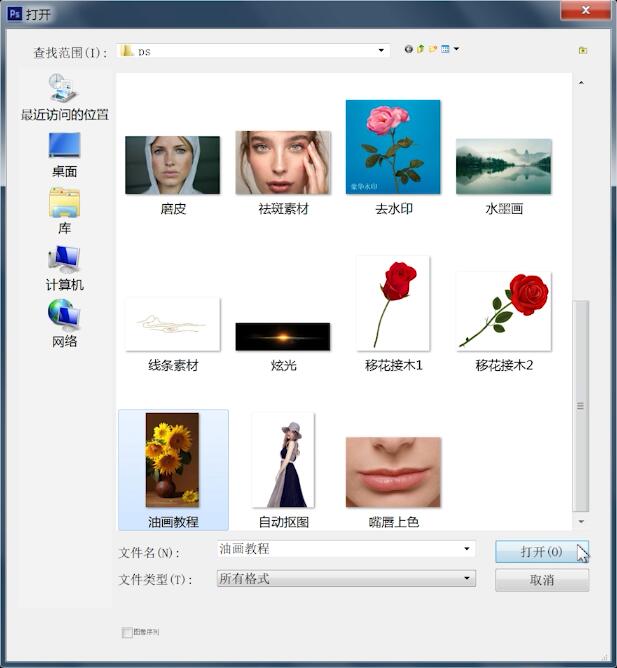
Task: Click the back navigation arrow icon
Action: point(408,49)
